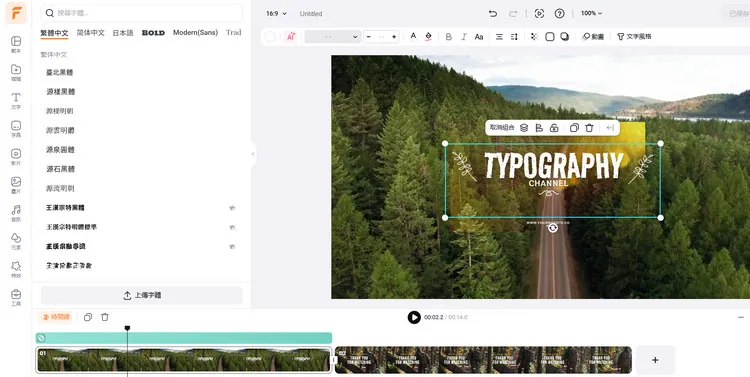Open the AI text tool

(x=291, y=36)
